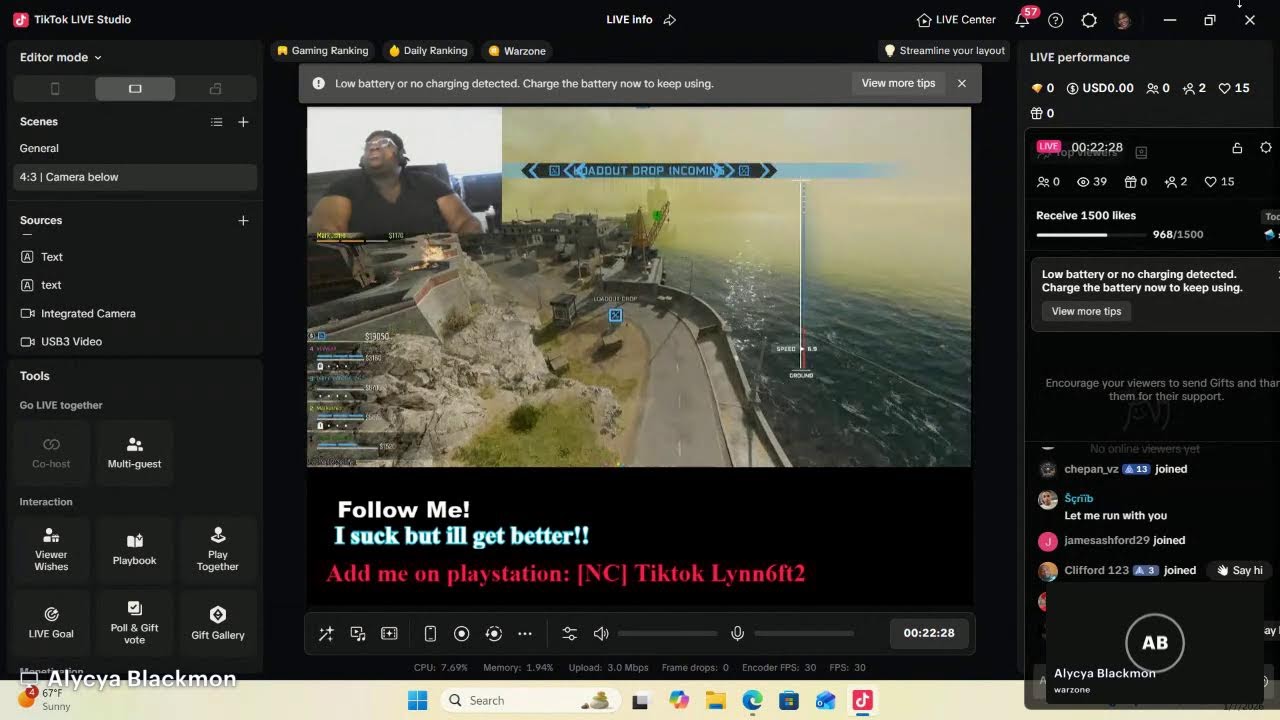Click Streamline your layout tip
This screenshot has height=720, width=1280.
945,51
